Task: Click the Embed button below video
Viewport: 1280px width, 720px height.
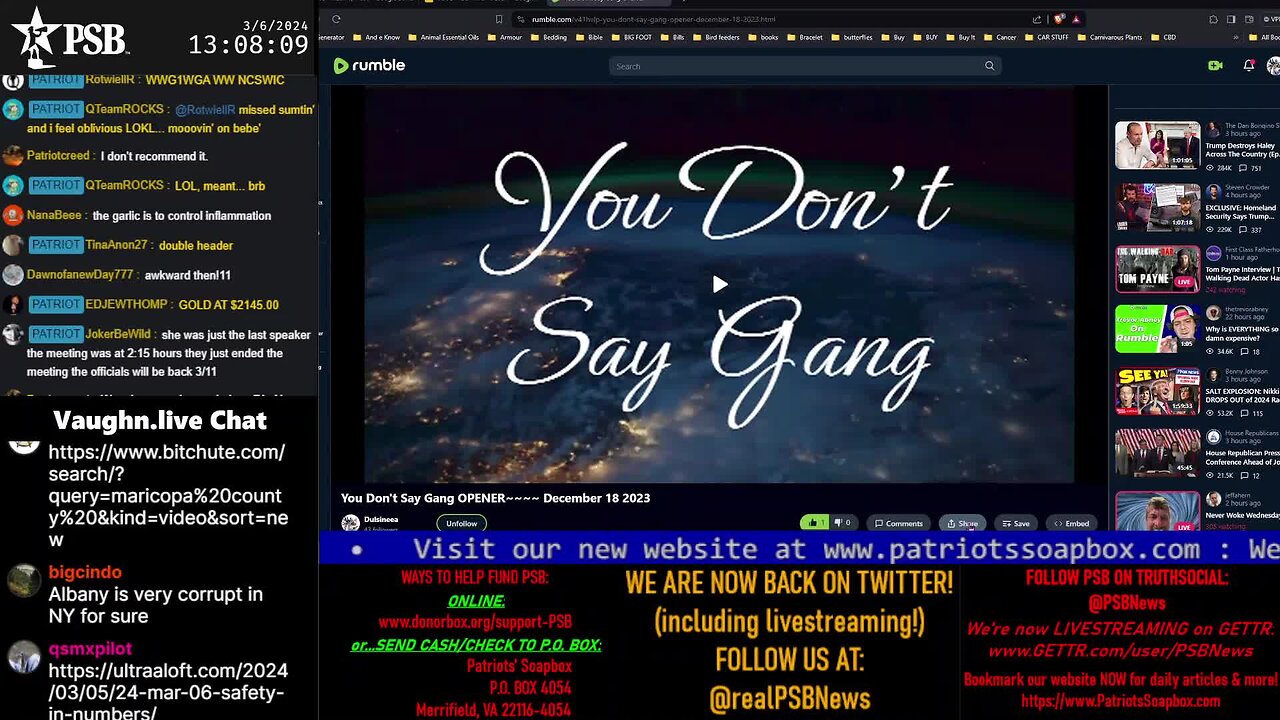Action: click(x=1071, y=523)
